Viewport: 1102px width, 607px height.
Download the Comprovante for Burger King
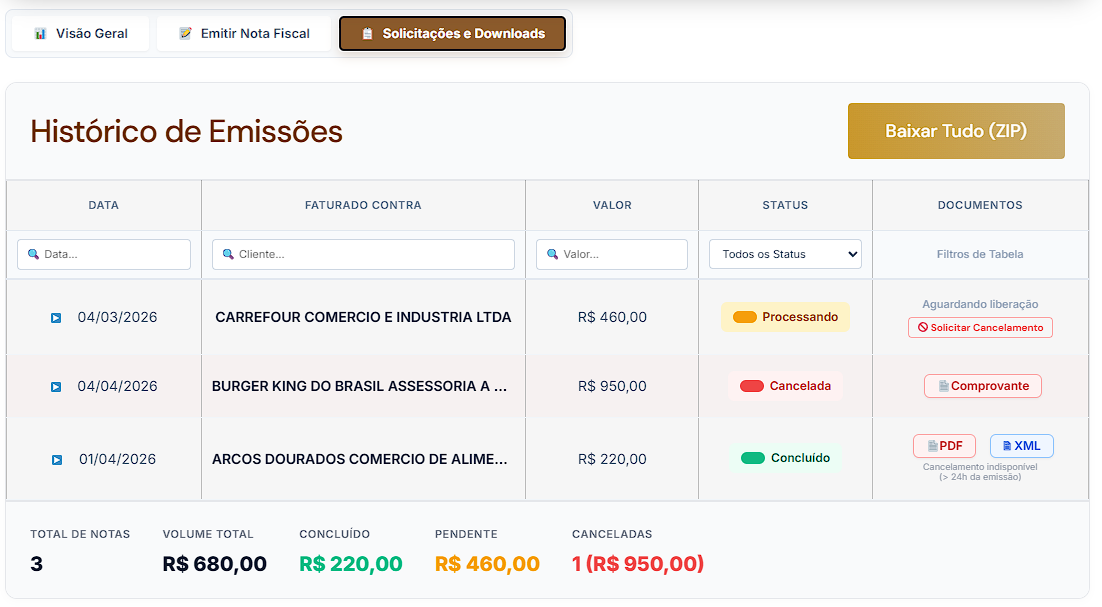tap(982, 386)
